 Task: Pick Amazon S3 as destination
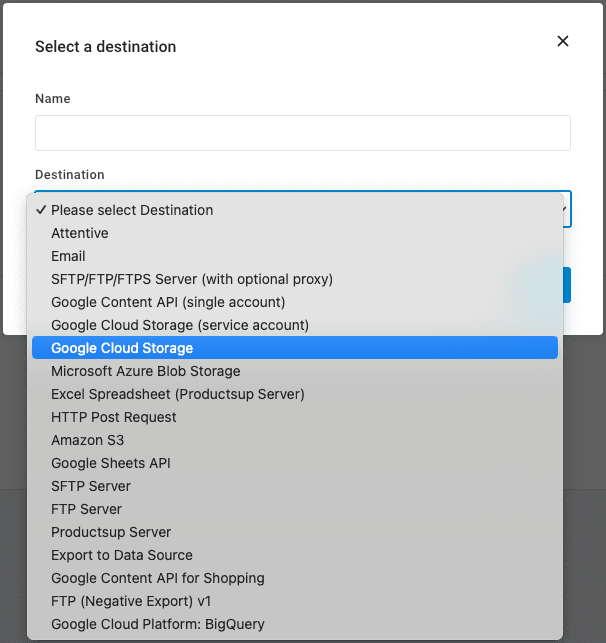pyautogui.click(x=88, y=440)
